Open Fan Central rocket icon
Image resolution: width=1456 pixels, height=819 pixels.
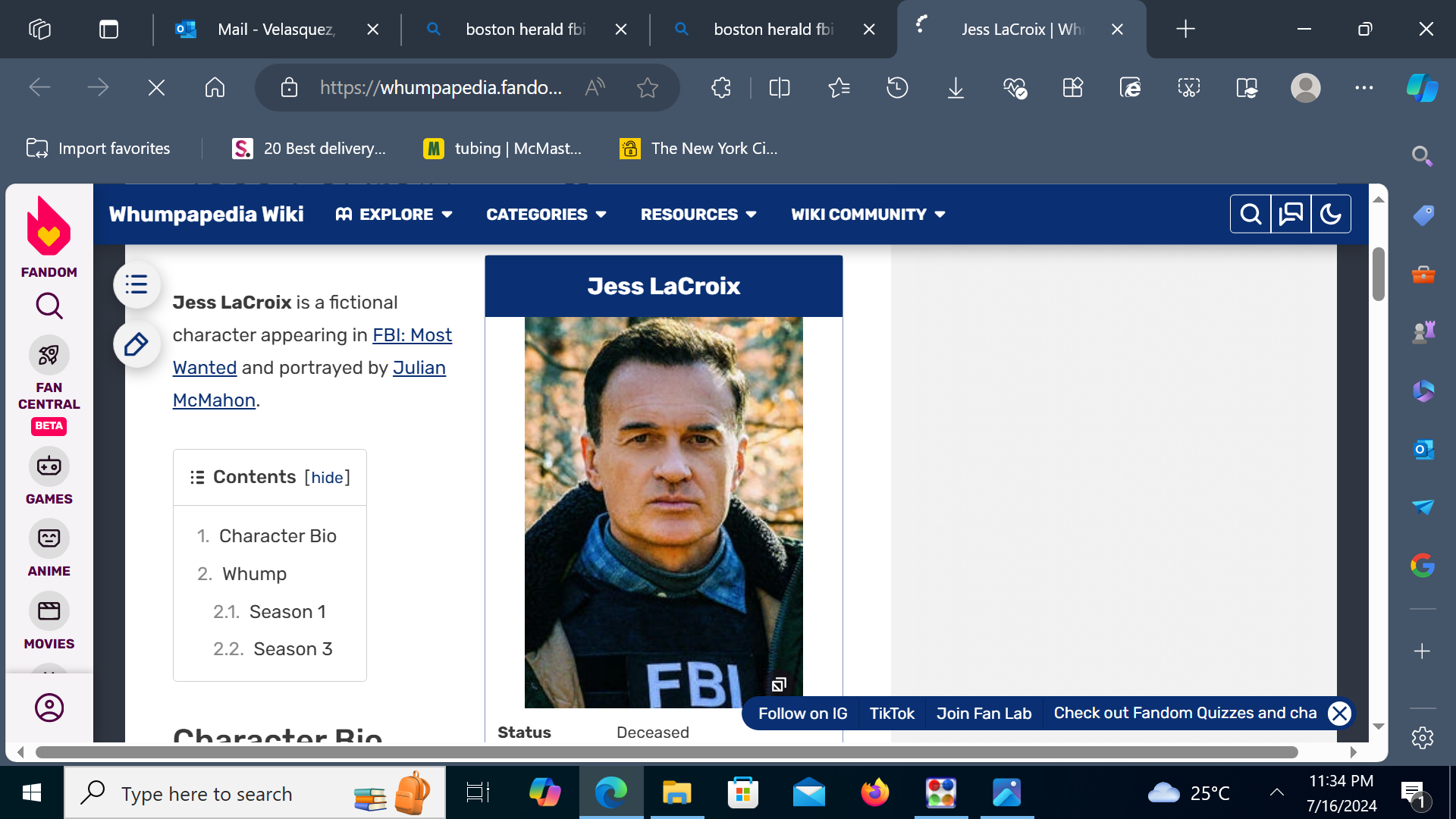click(x=49, y=355)
